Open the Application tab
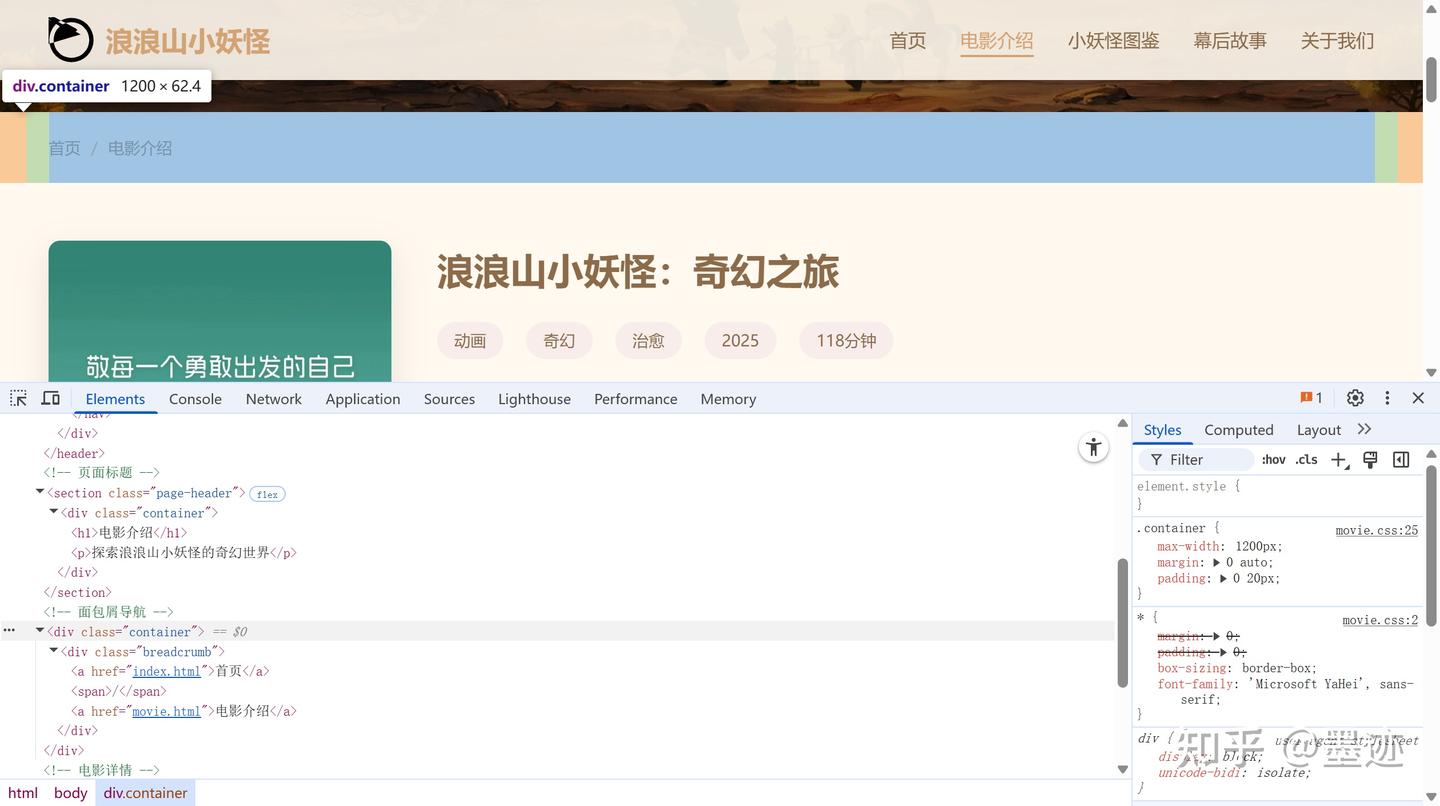 tap(363, 398)
